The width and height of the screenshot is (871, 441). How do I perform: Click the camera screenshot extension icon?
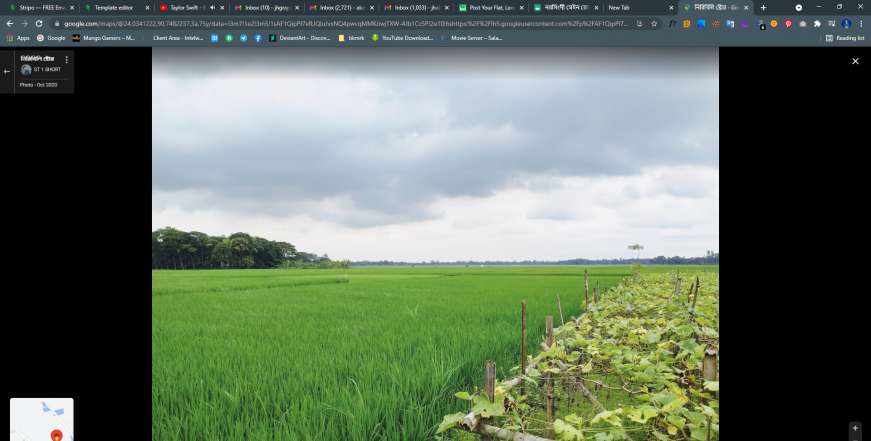coord(803,24)
